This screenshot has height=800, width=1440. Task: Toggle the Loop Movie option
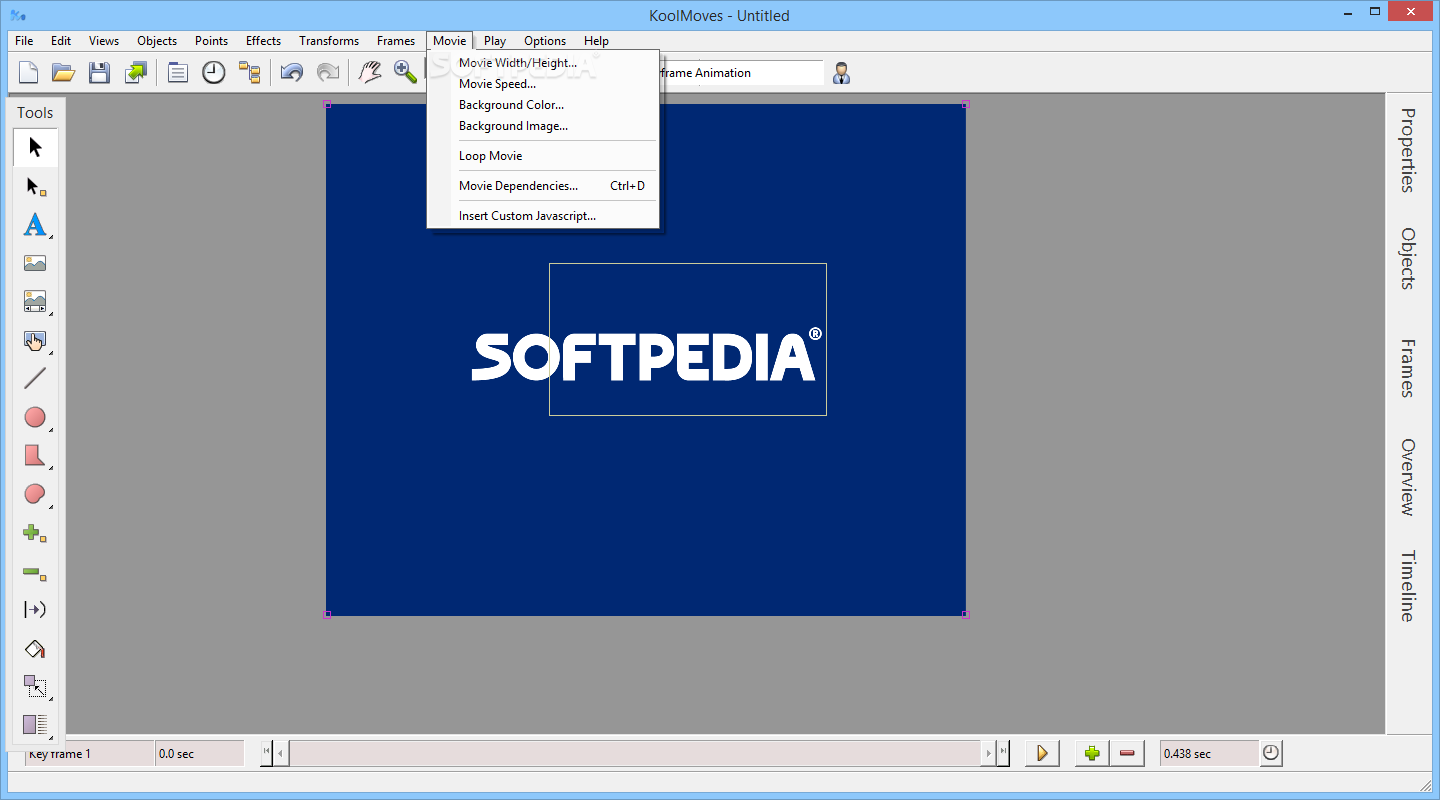[x=543, y=156]
